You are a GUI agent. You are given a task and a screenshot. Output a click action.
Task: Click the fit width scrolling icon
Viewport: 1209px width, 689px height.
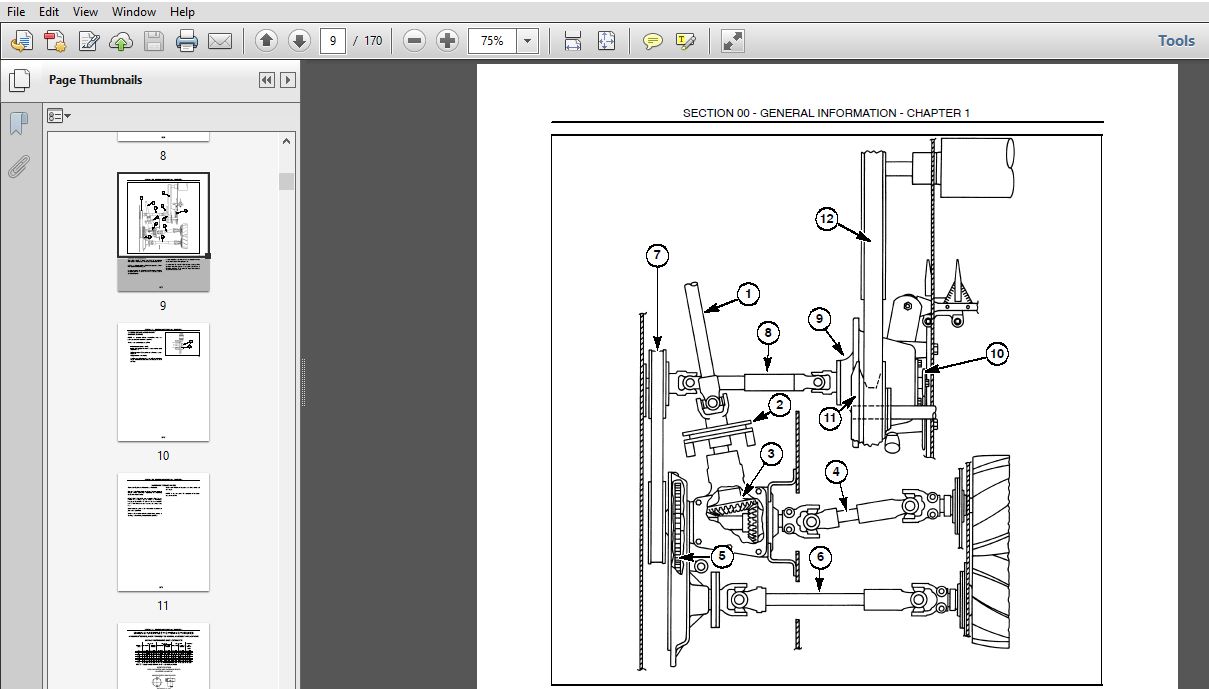[573, 41]
